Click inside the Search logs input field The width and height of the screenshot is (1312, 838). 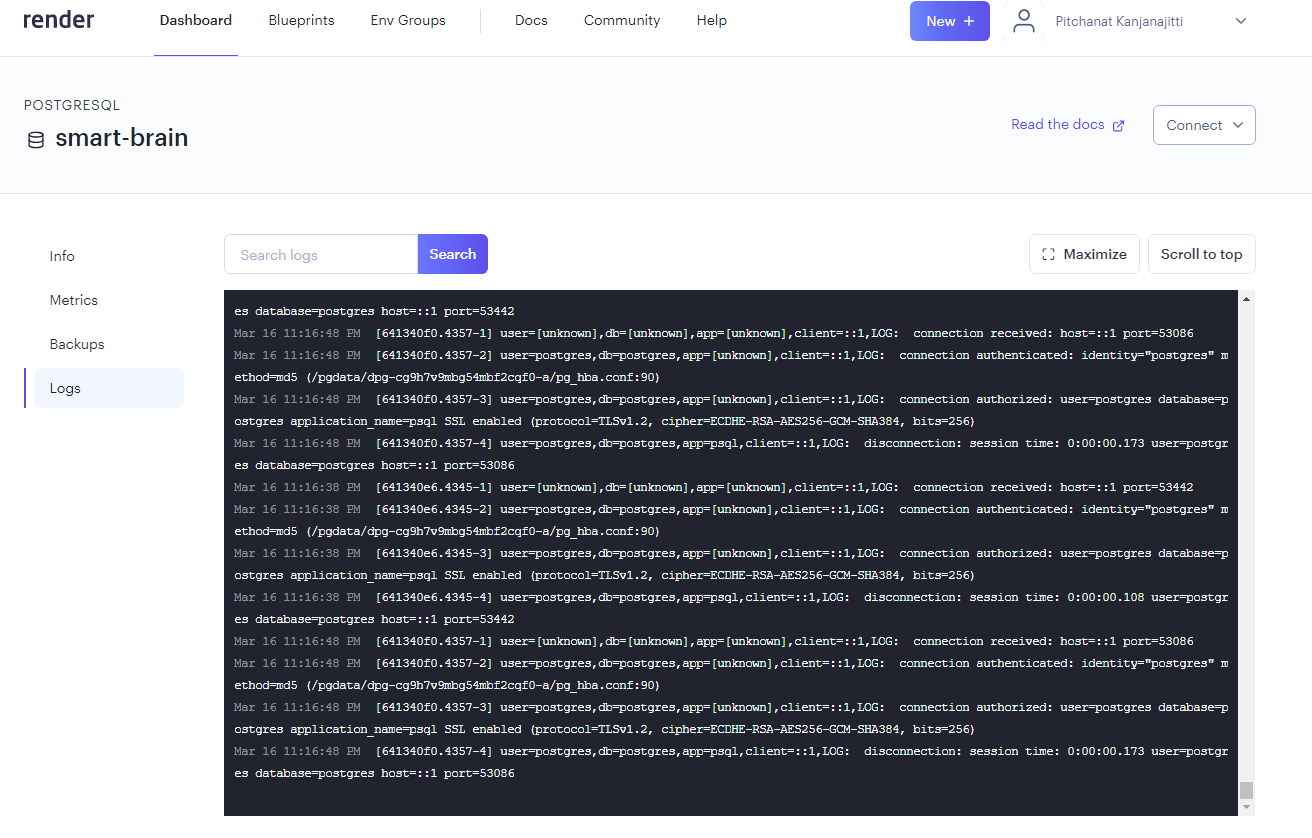[320, 253]
